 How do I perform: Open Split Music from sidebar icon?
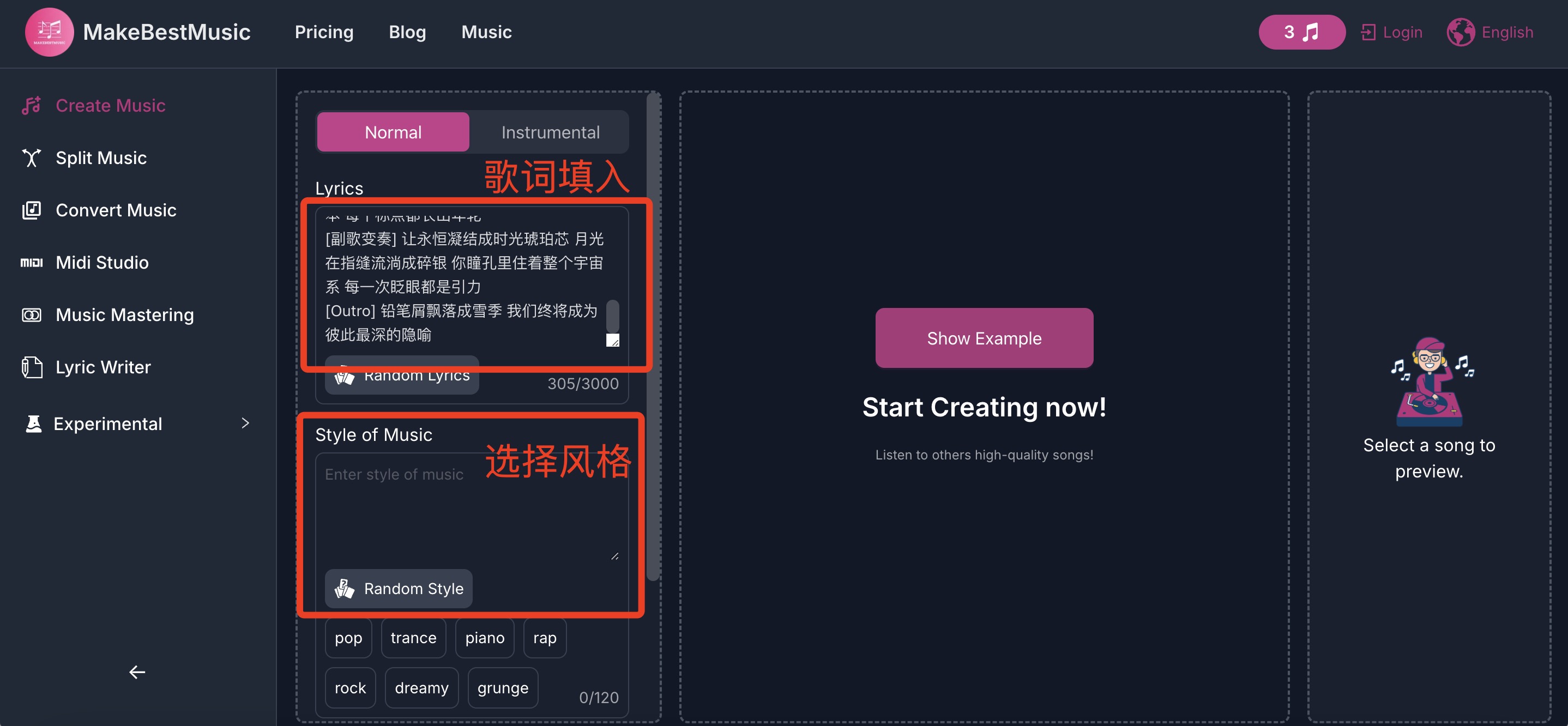[31, 158]
